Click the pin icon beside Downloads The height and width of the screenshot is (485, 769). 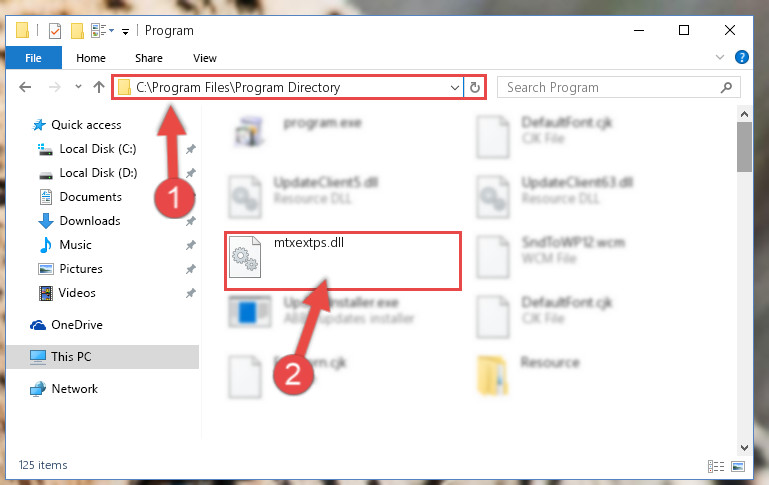click(191, 221)
